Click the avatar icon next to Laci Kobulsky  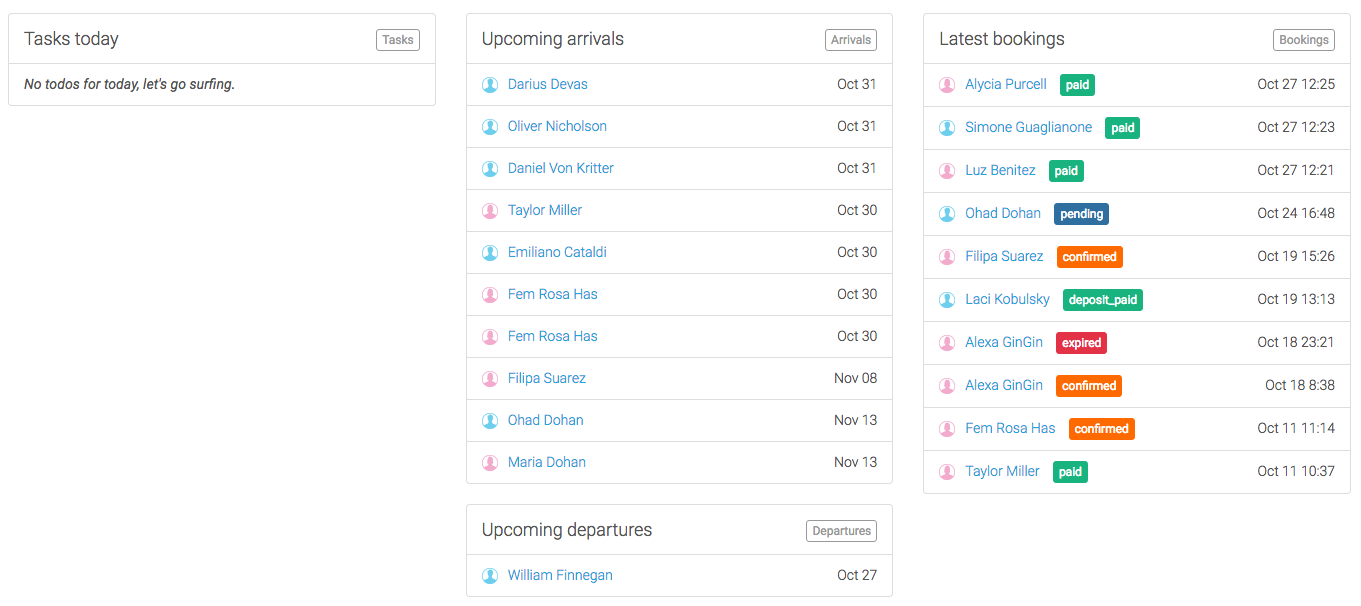[947, 300]
